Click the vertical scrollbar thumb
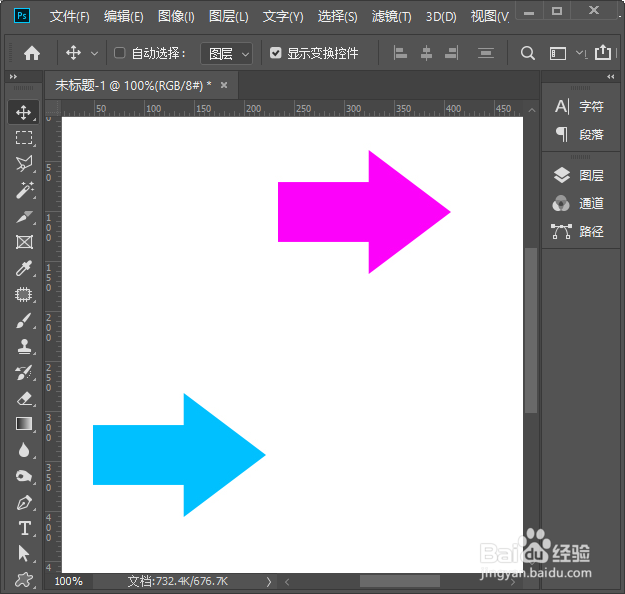This screenshot has width=625, height=594. (531, 330)
